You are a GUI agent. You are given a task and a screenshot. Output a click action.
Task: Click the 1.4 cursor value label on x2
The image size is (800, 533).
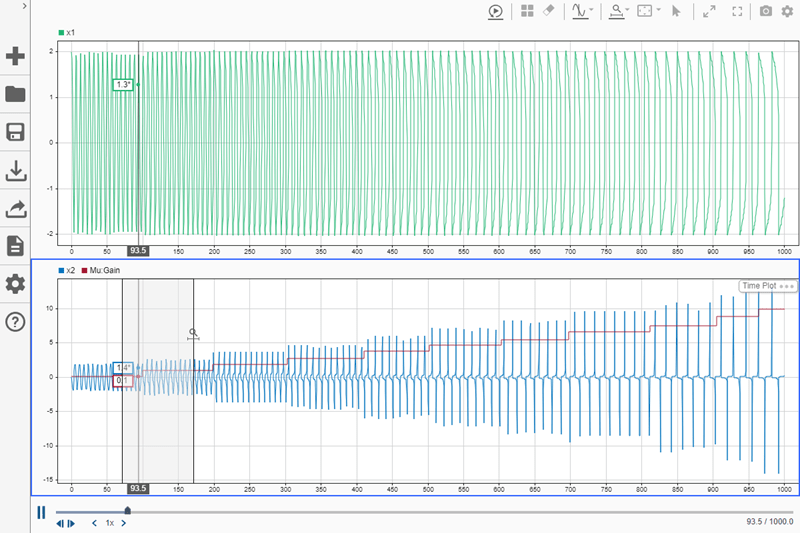click(123, 368)
